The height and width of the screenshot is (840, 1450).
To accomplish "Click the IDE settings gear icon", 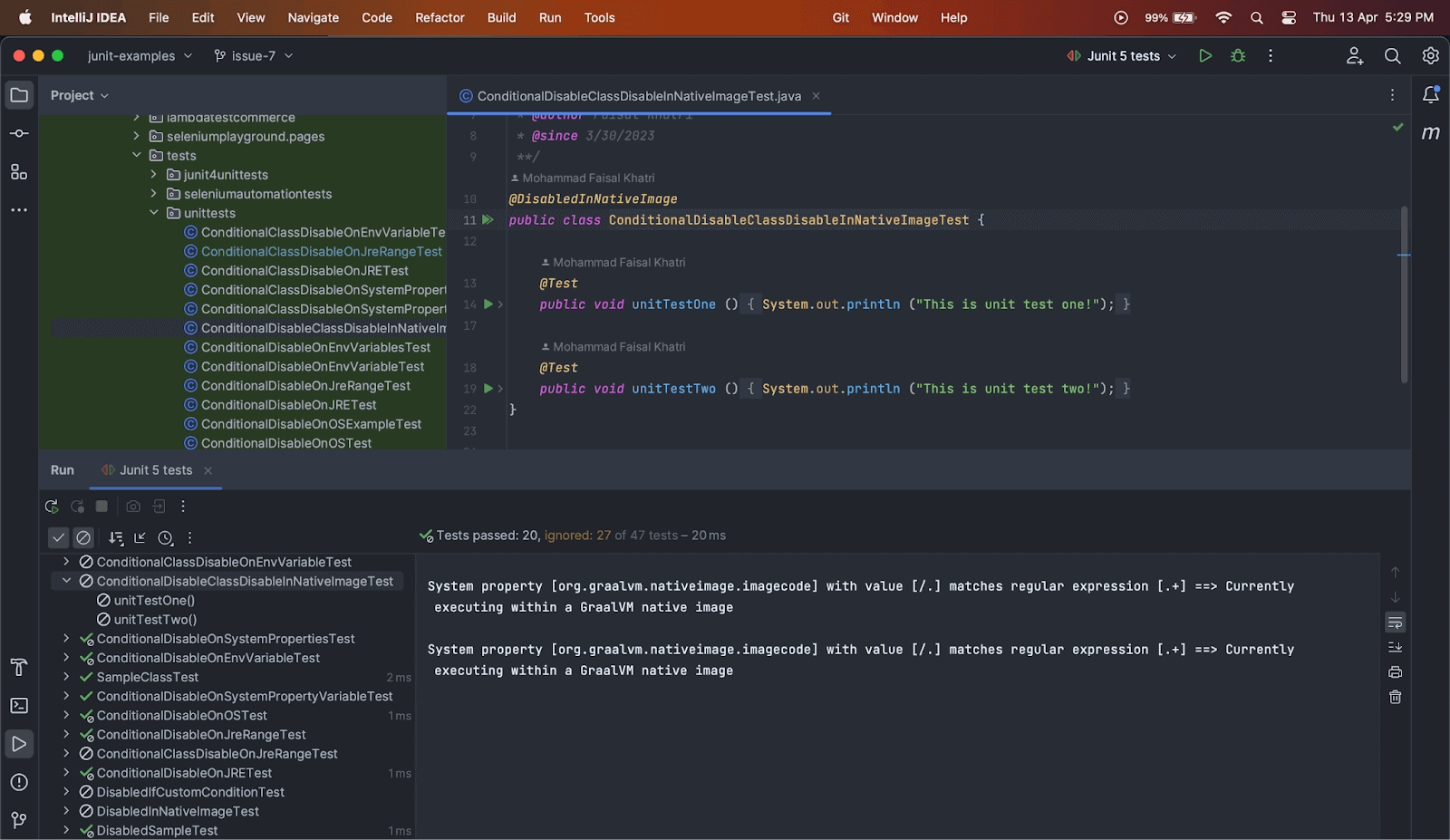I will pyautogui.click(x=1430, y=56).
